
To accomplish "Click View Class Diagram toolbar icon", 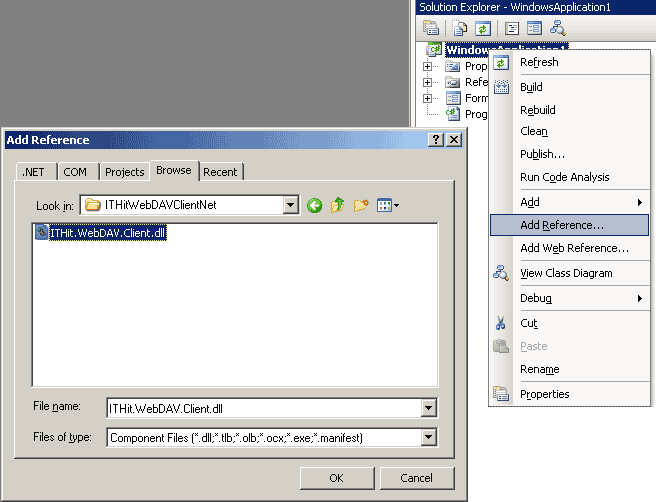I will pos(558,28).
